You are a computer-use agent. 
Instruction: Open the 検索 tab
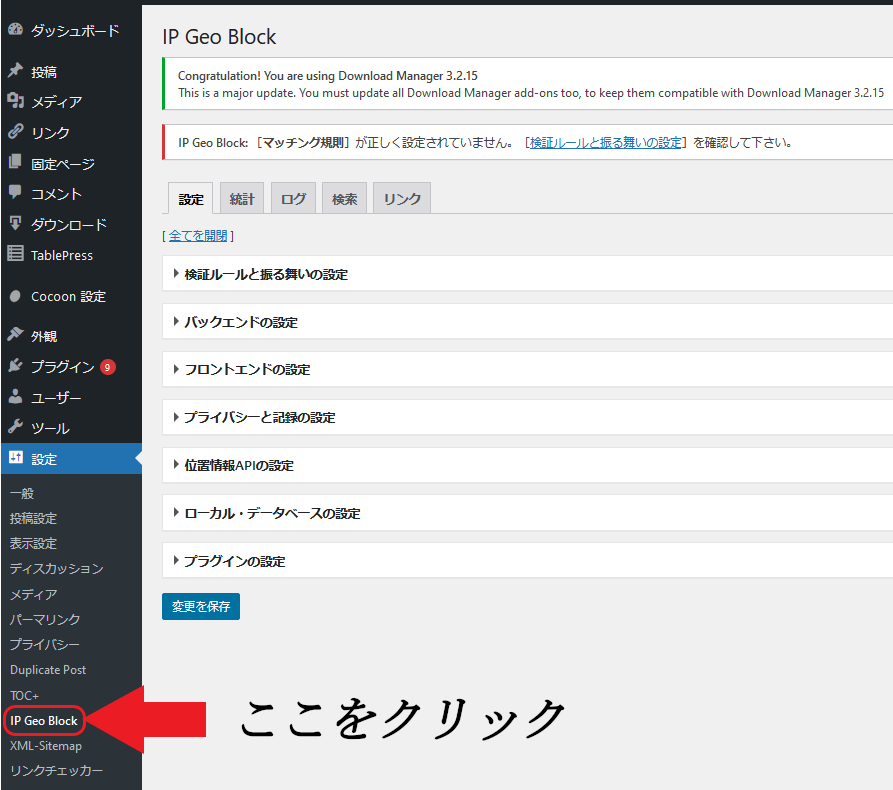345,199
